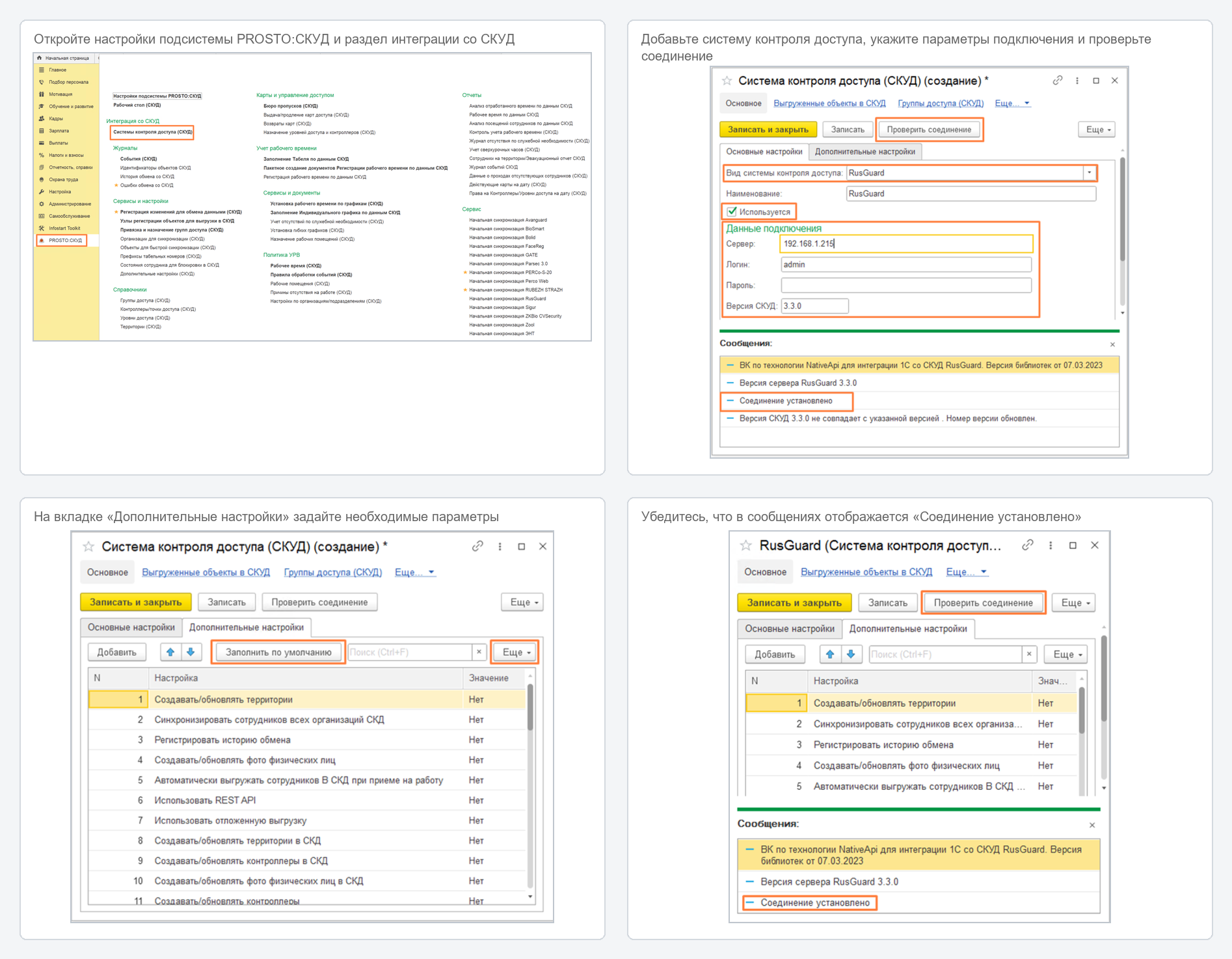Expand Еще... link after Группы доступа in the Сервер field window

(1012, 103)
